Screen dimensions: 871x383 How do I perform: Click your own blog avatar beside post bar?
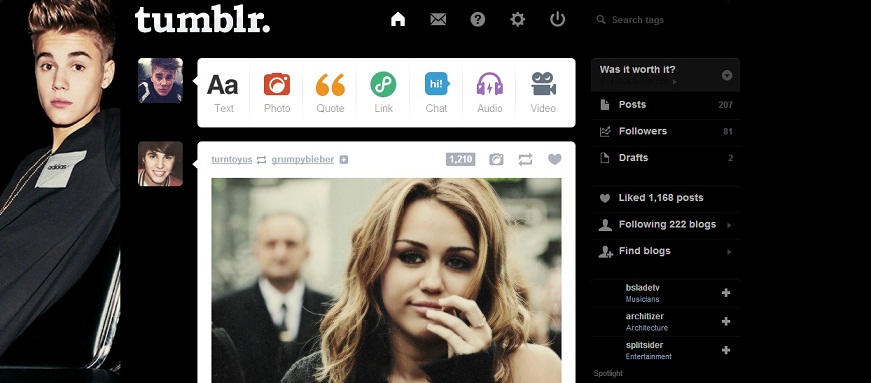pos(161,81)
